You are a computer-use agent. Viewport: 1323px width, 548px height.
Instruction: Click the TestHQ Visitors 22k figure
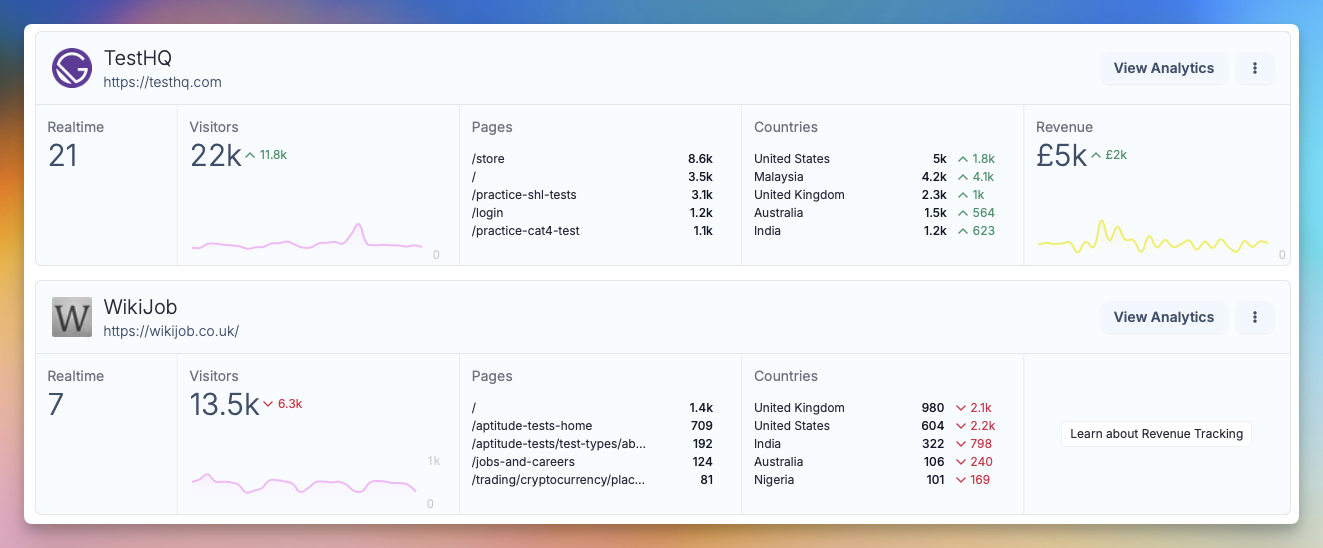(216, 156)
